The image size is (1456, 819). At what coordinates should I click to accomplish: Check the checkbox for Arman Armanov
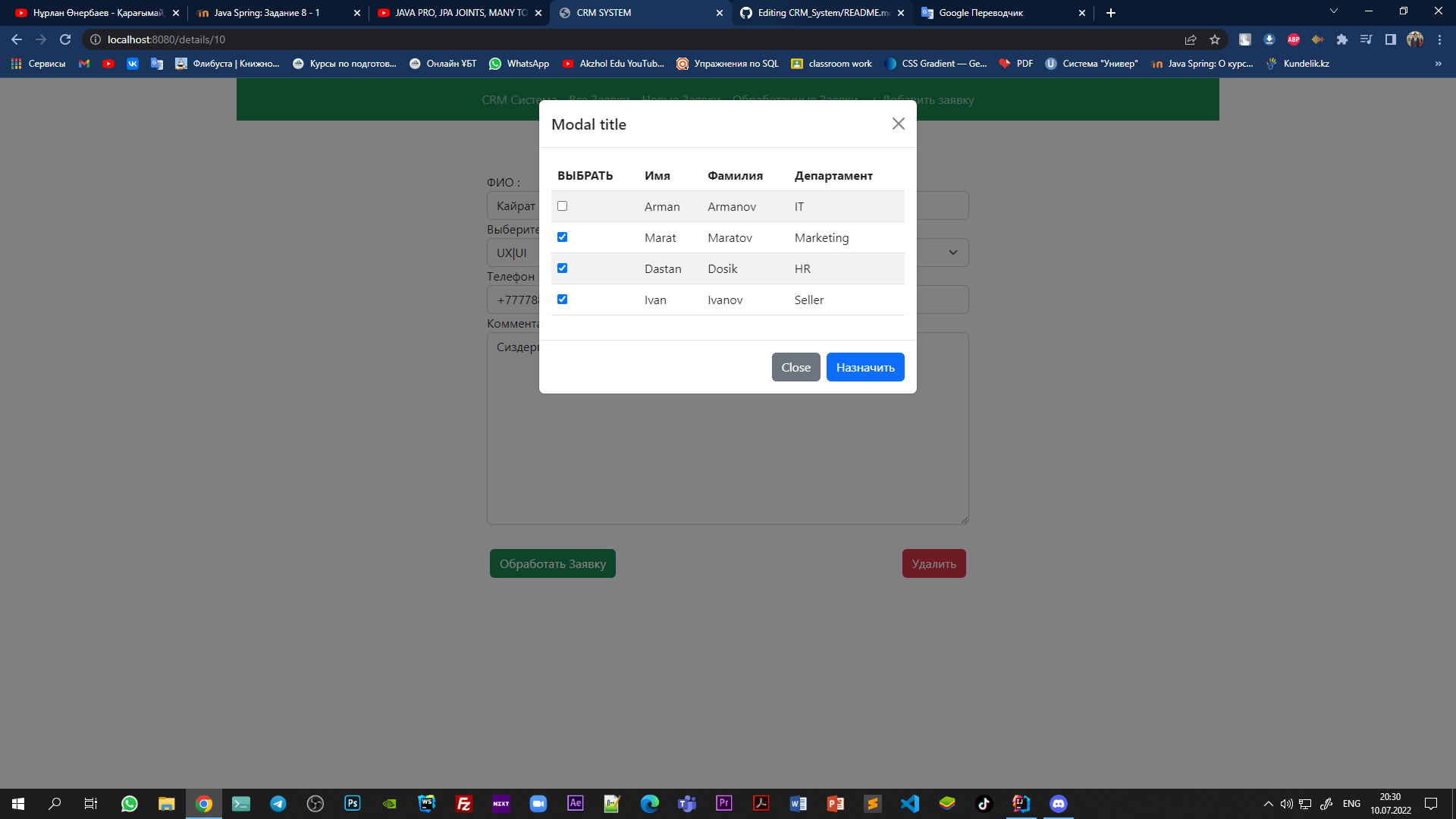[x=562, y=206]
